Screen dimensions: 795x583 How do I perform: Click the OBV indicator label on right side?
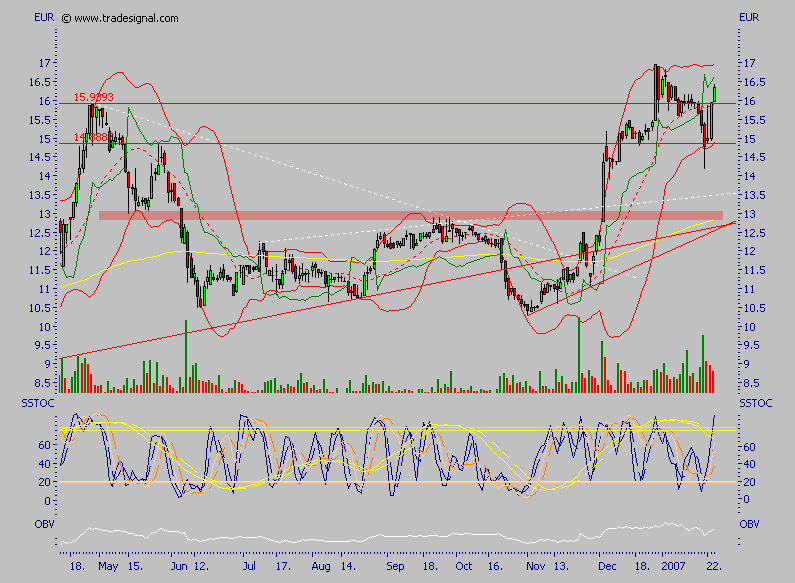pyautogui.click(x=749, y=523)
